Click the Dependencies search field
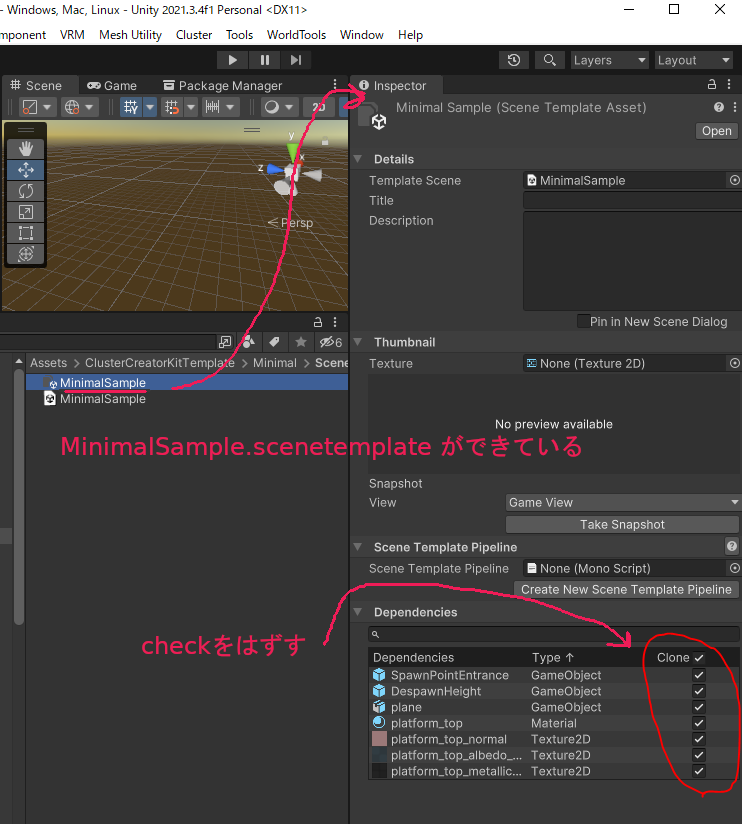The image size is (742, 824). [x=554, y=634]
